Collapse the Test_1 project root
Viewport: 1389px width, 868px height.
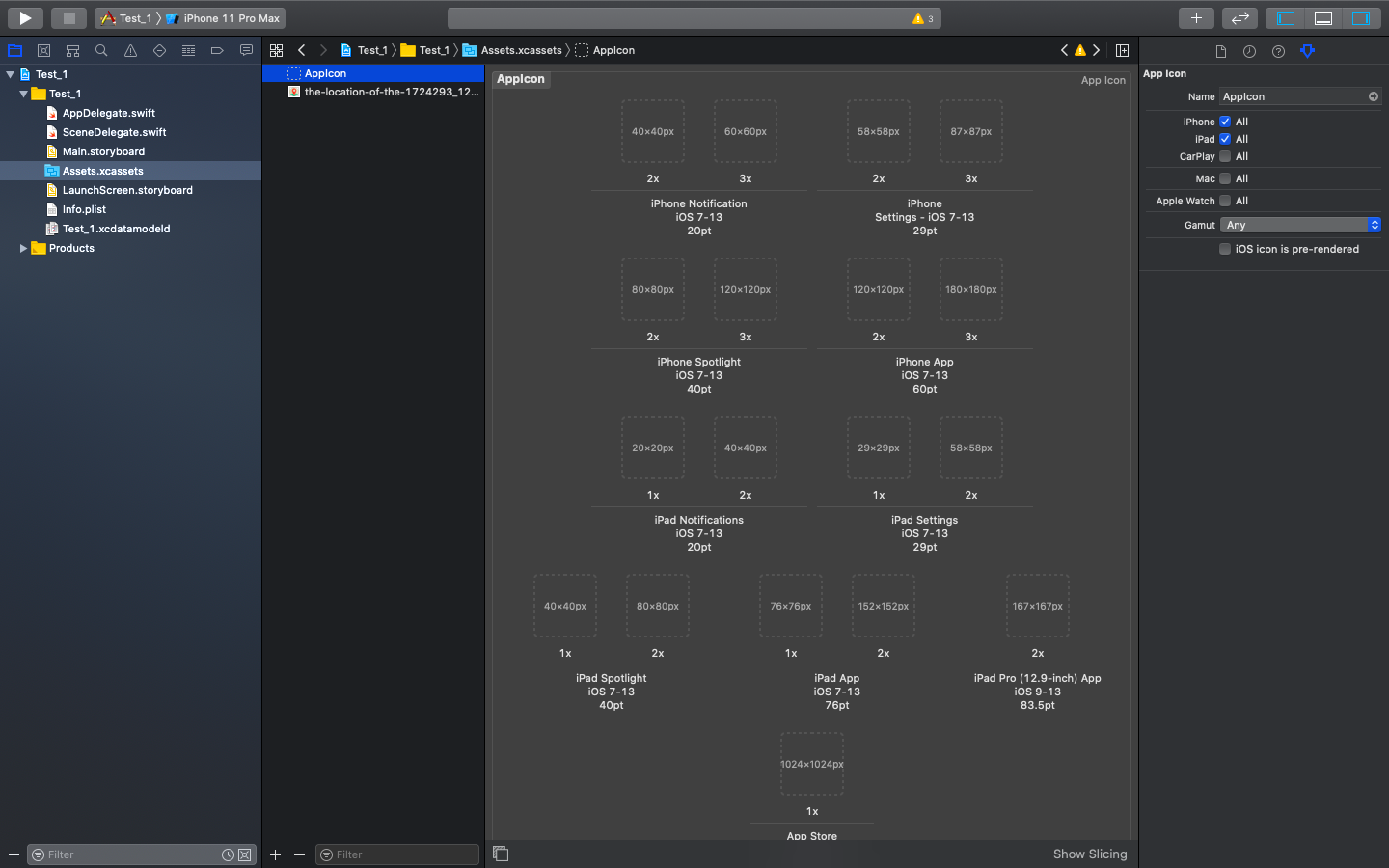[x=10, y=74]
